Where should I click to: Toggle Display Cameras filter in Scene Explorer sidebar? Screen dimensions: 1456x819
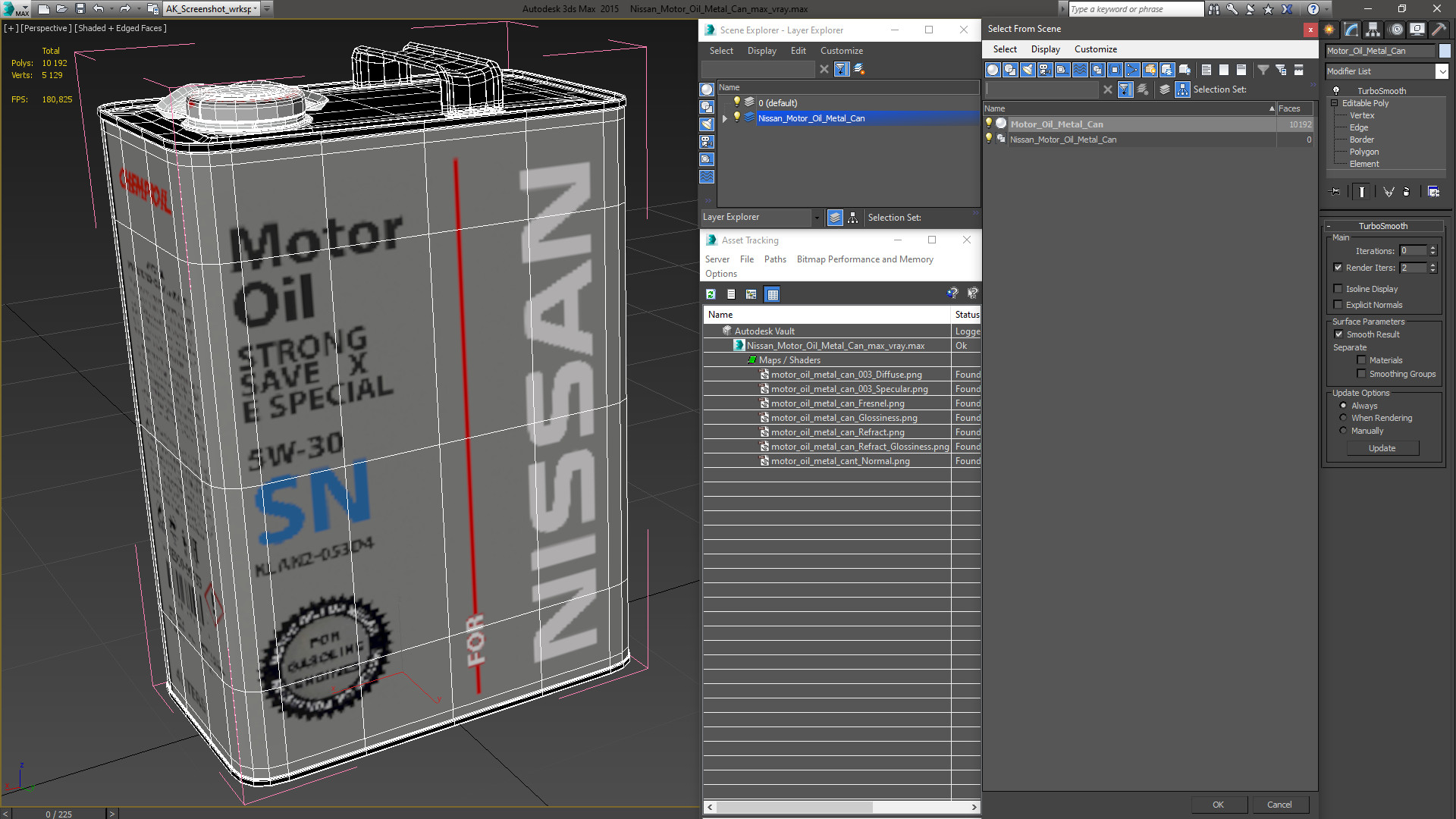coord(707,142)
